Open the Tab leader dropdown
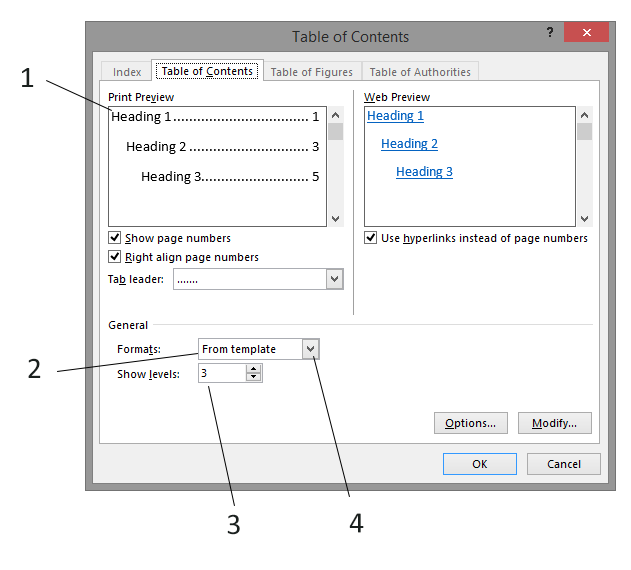 click(334, 279)
